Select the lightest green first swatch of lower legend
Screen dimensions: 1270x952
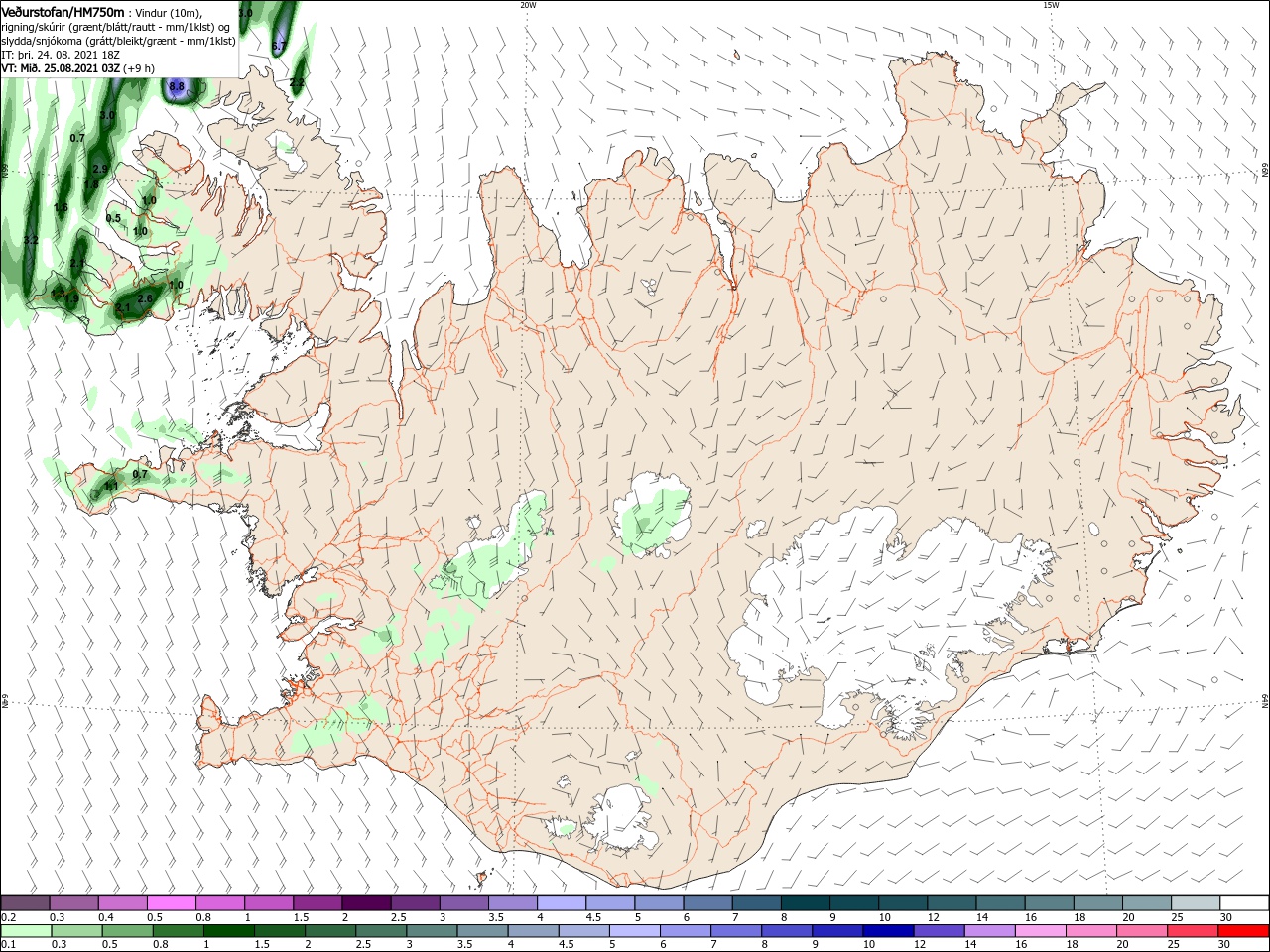click(25, 931)
